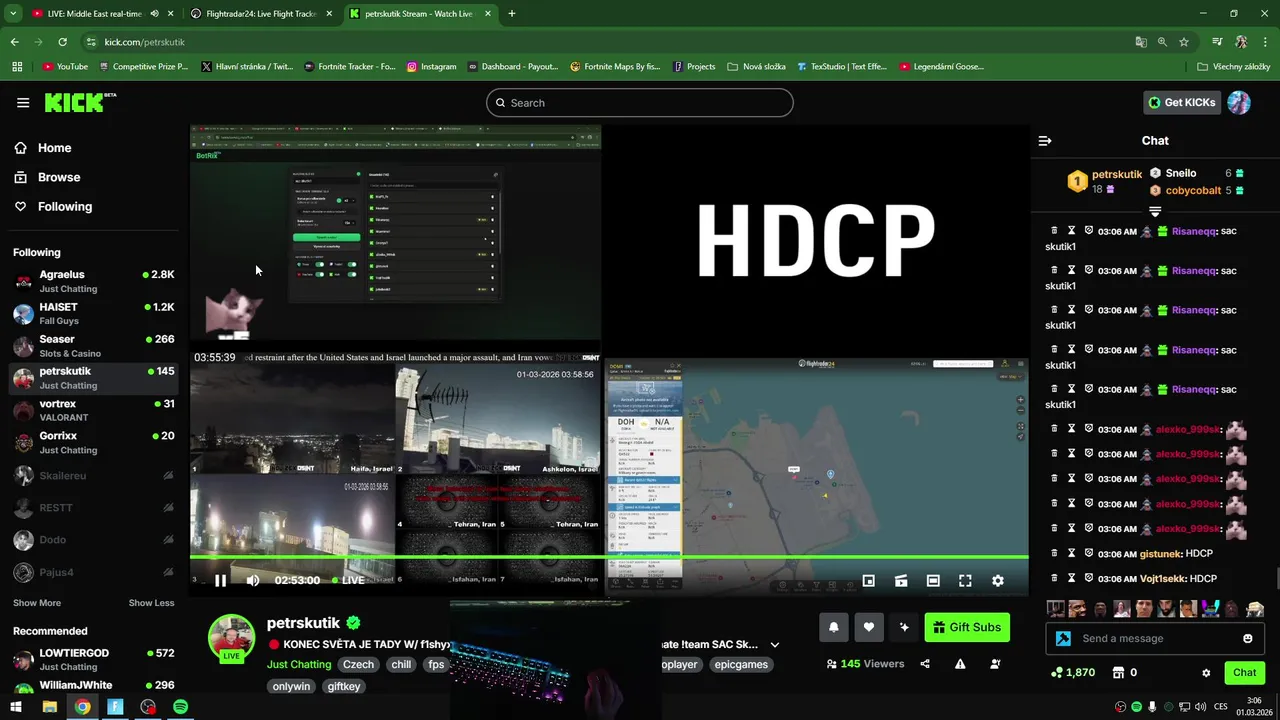The image size is (1280, 720).
Task: Open the emoji picker in chat
Action: 1248,638
